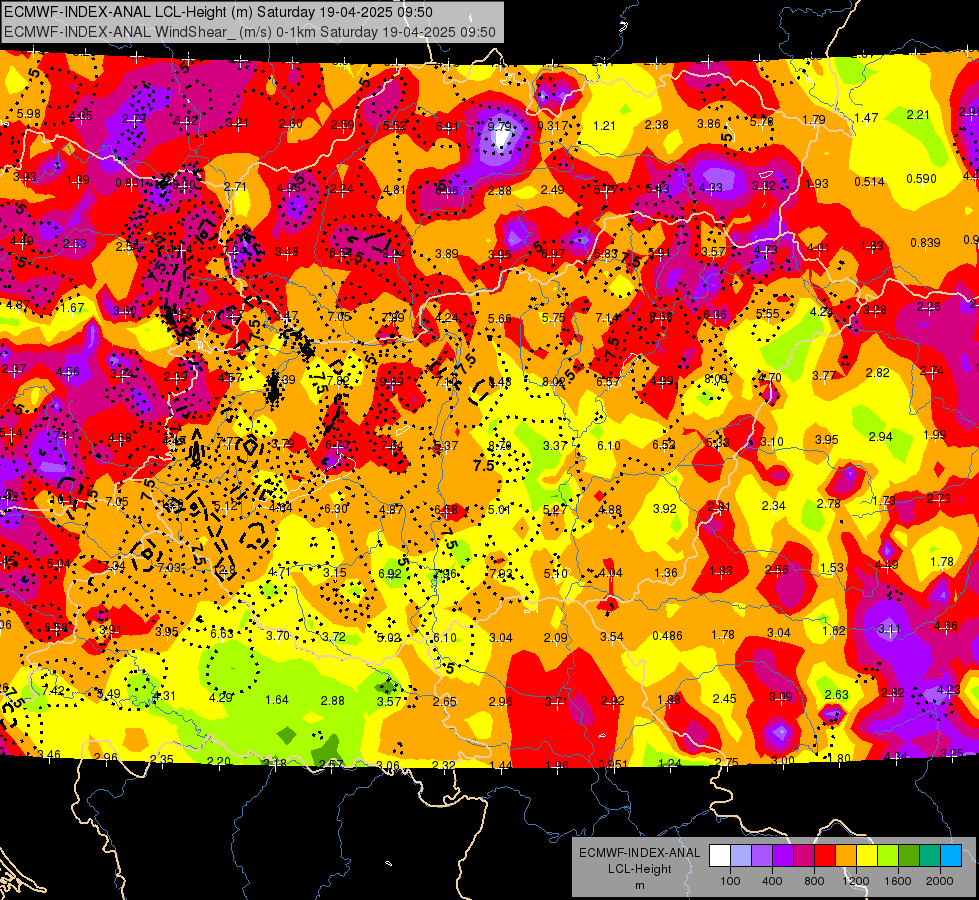Viewport: 979px width, 900px height.
Task: Click the wind shear value 3.86
Action: coord(709,124)
